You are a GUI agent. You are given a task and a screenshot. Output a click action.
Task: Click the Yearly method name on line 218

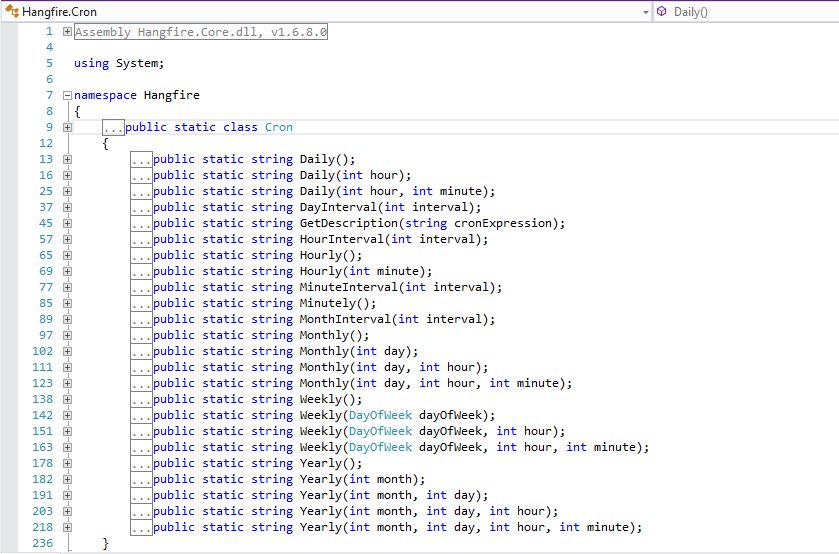point(321,527)
